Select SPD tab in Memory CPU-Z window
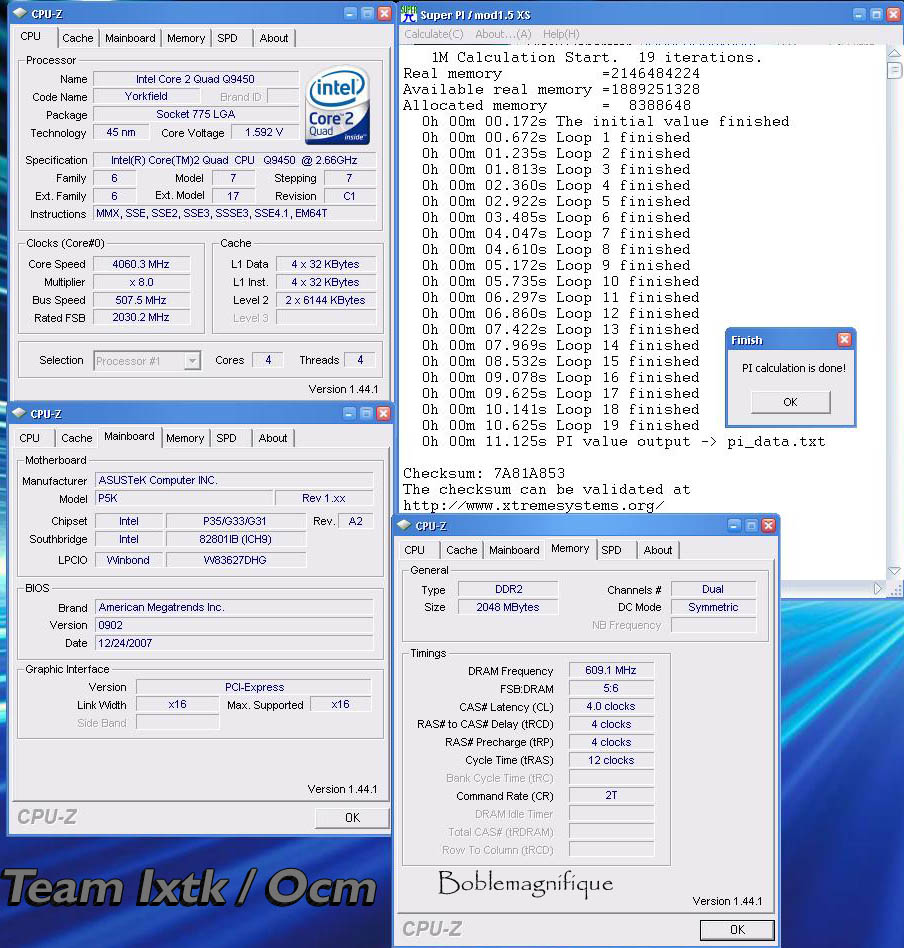The width and height of the screenshot is (904, 948). click(611, 550)
